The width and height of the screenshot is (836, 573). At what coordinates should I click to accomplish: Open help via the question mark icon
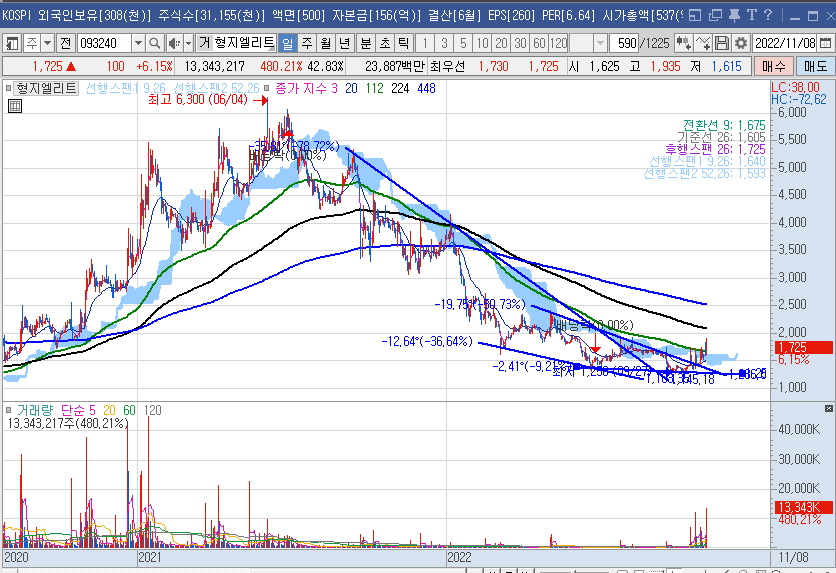[768, 15]
